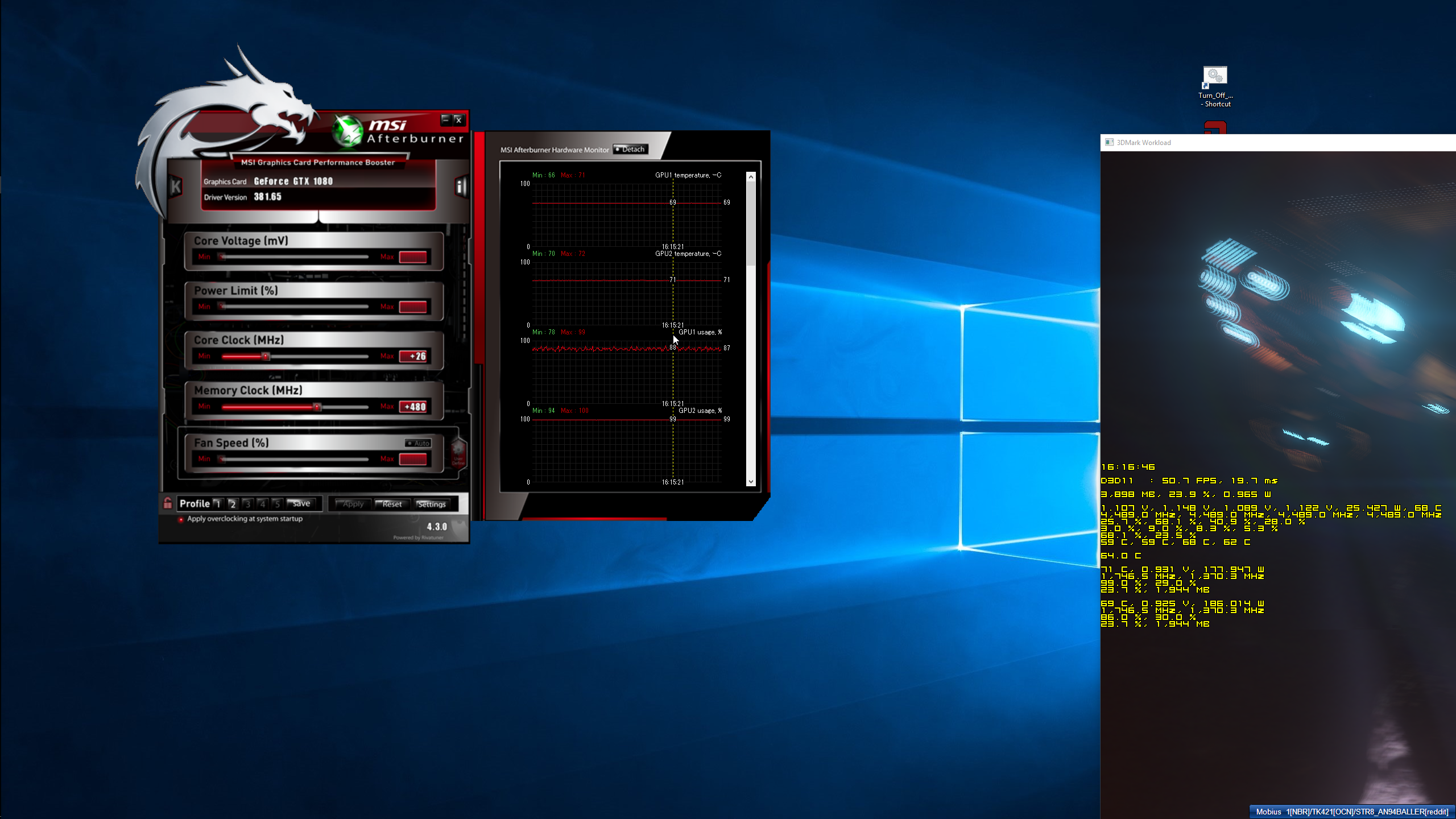Save the current profile
This screenshot has width=1456, height=819.
(x=301, y=504)
